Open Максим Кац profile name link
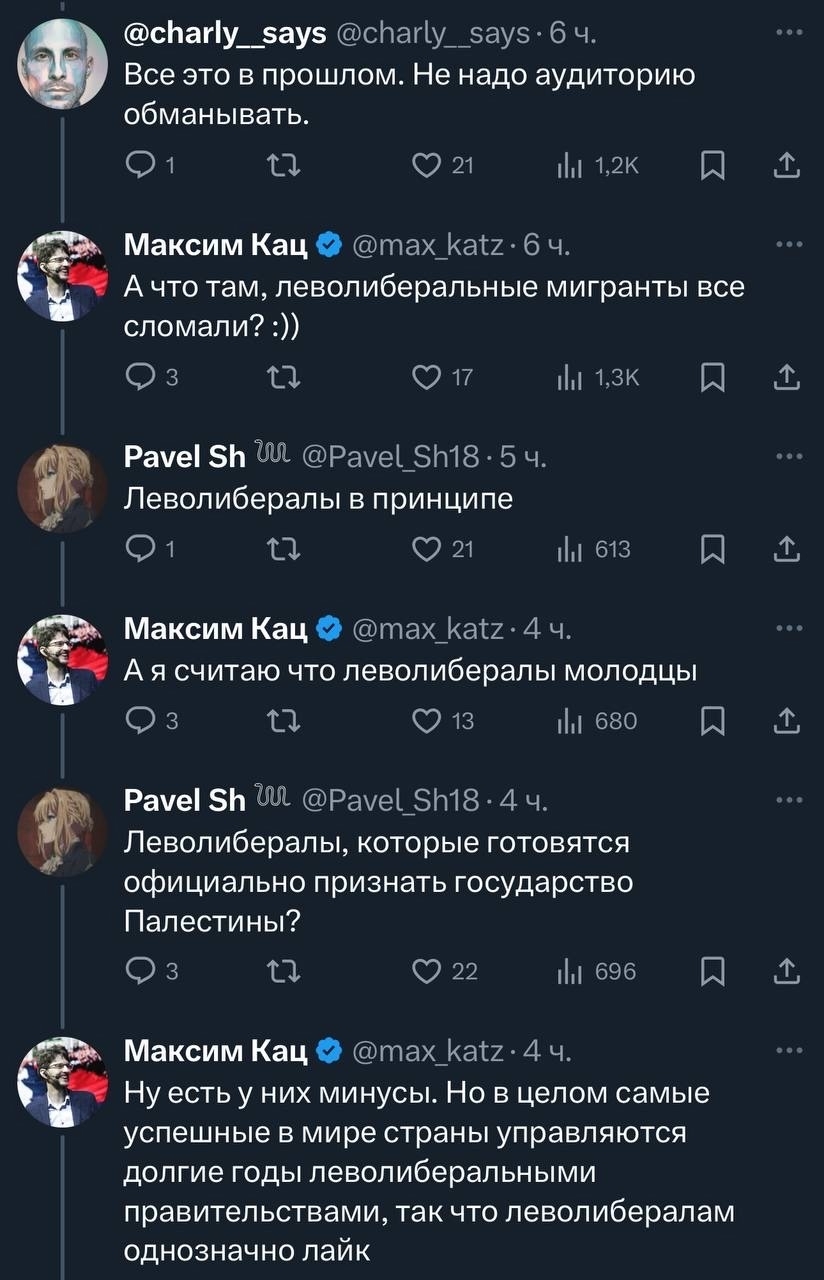 (x=216, y=244)
